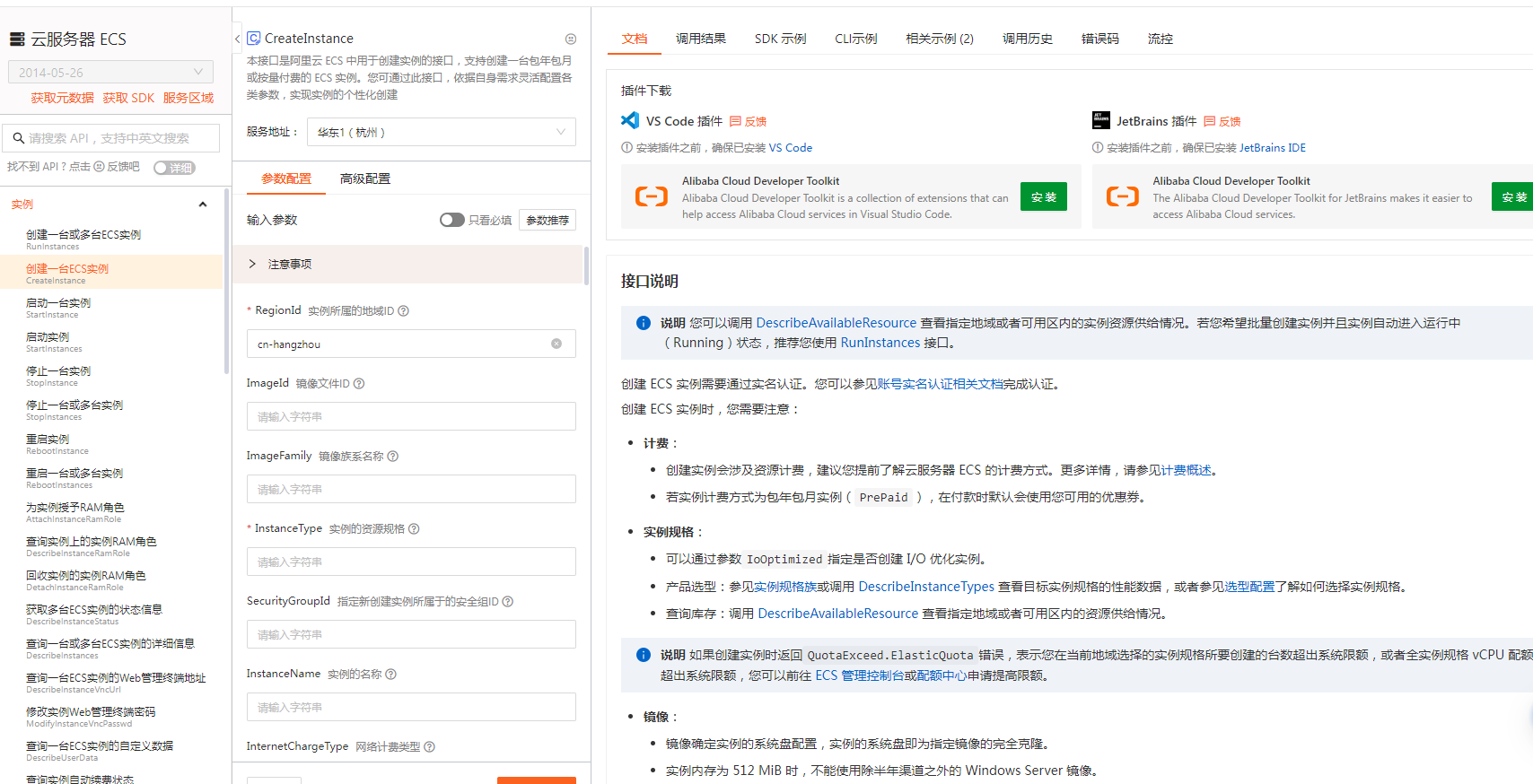This screenshot has width=1533, height=784.
Task: Click the feedback smiley icon beside 反馈吧
Action: point(100,167)
